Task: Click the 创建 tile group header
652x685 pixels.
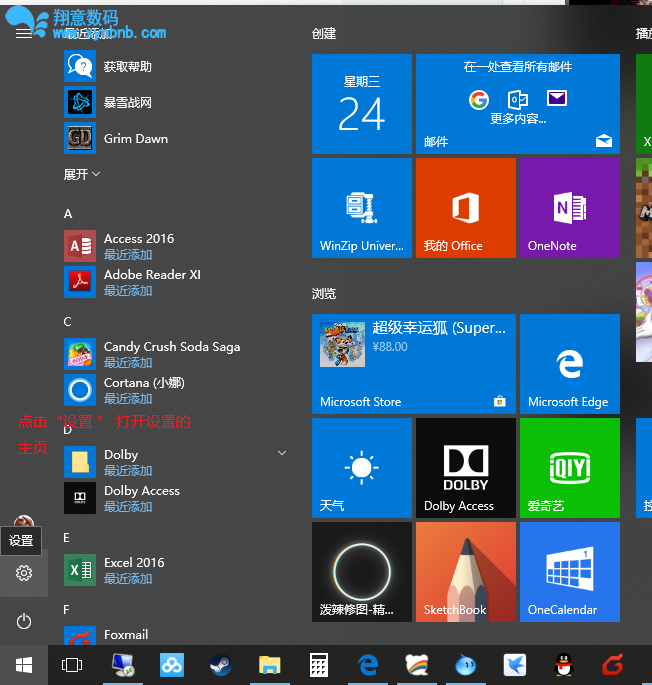Action: pyautogui.click(x=324, y=34)
